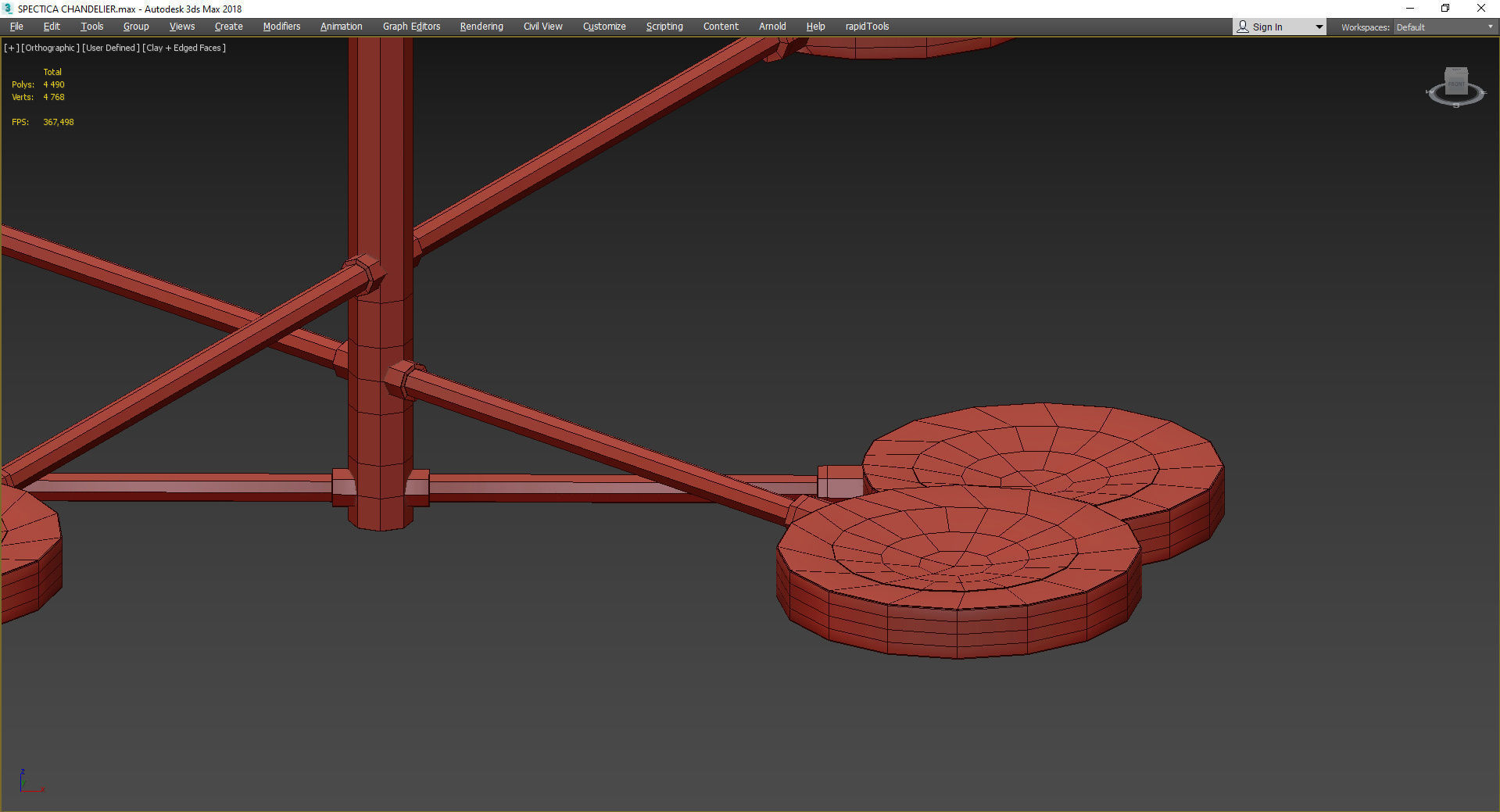The image size is (1500, 812).
Task: Click the SPECTICA CHANDELIER.max window title
Action: click(x=130, y=9)
